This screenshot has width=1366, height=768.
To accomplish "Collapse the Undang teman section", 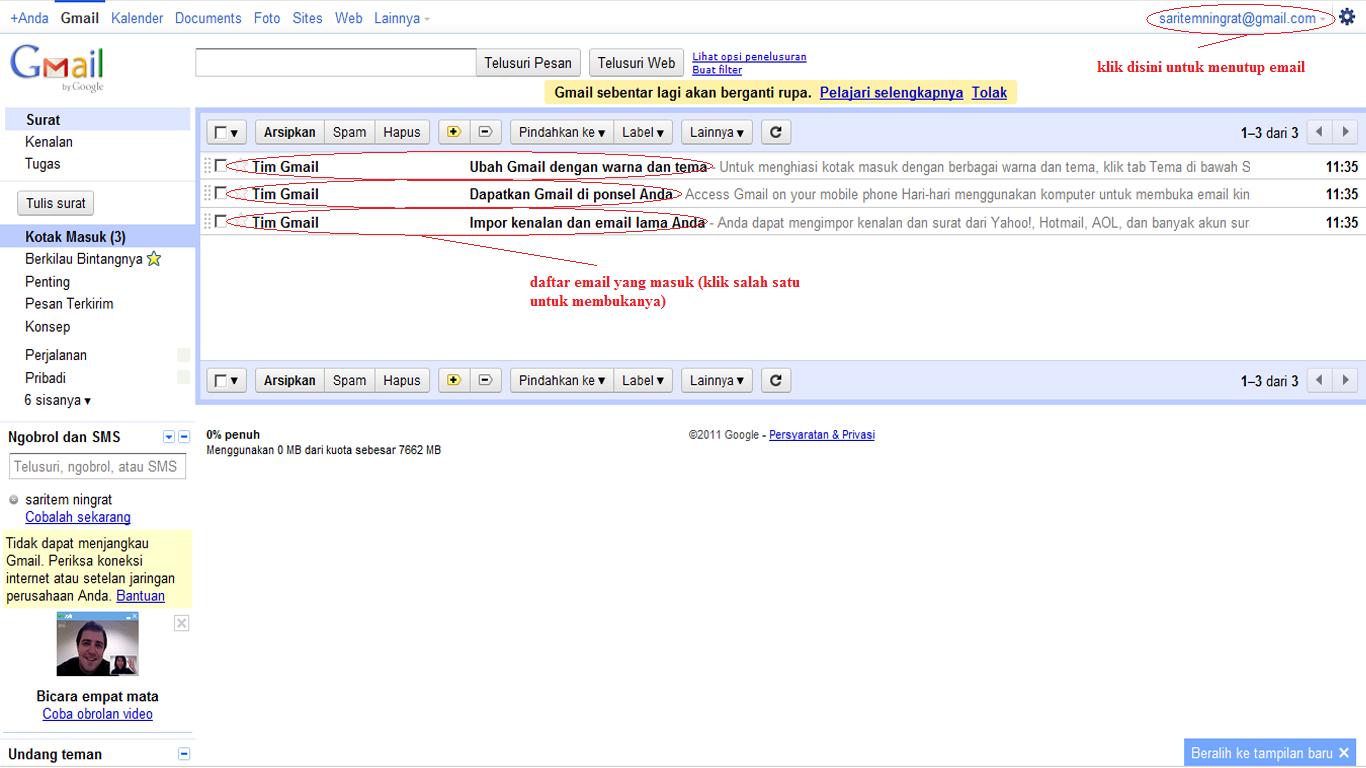I will [x=184, y=754].
